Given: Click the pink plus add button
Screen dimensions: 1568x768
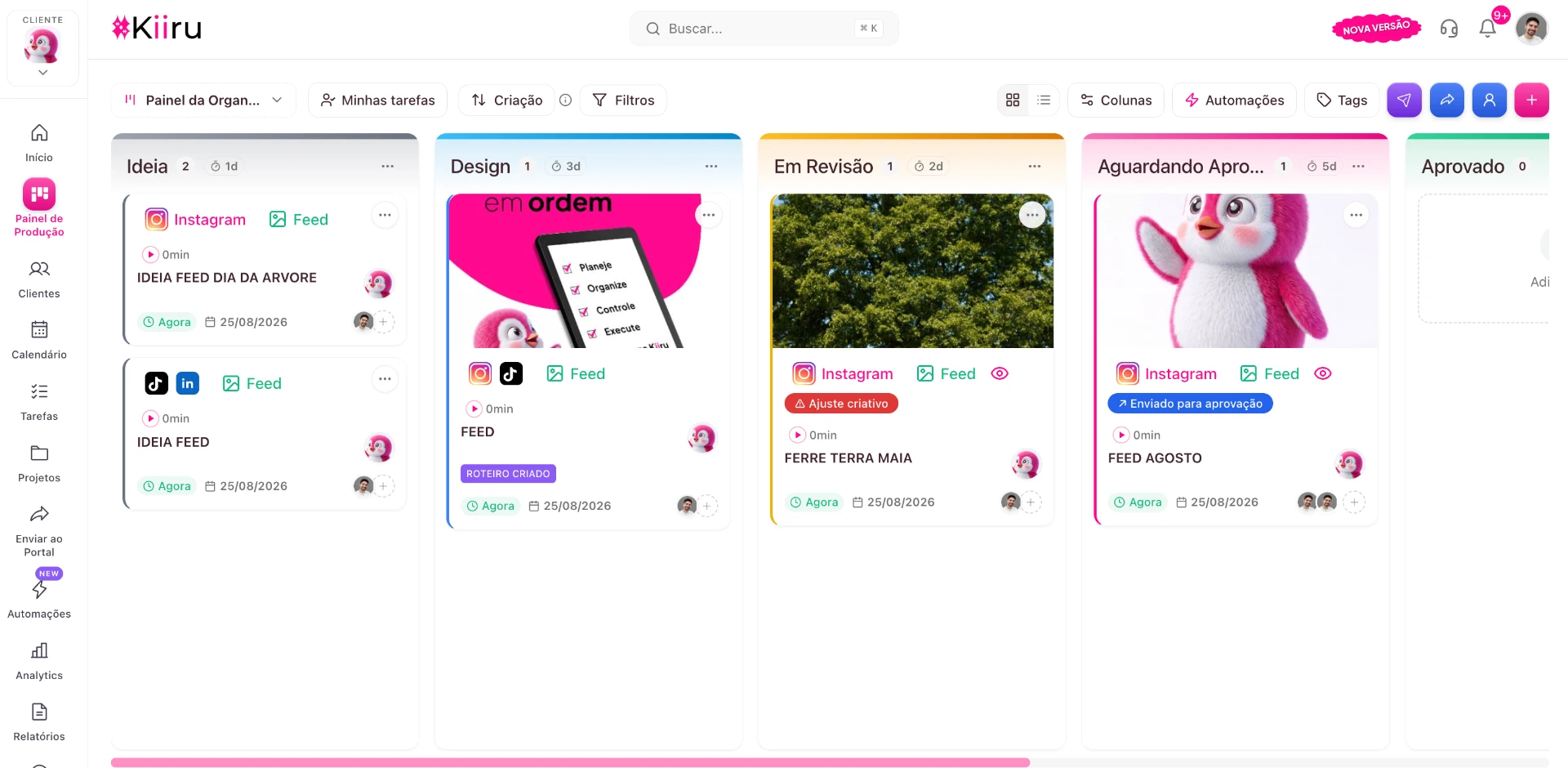Looking at the screenshot, I should click(x=1531, y=100).
